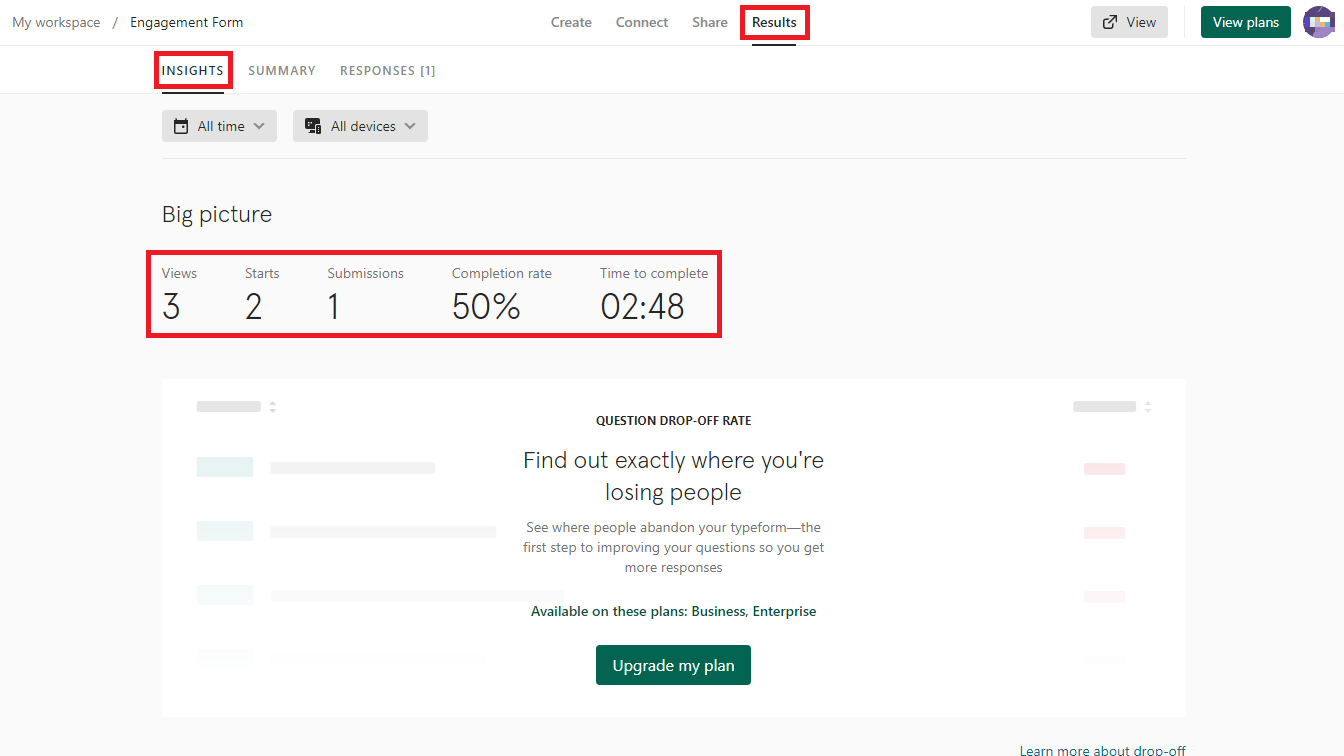Expand the All time dropdown chevron
The width and height of the screenshot is (1344, 756).
[x=259, y=126]
